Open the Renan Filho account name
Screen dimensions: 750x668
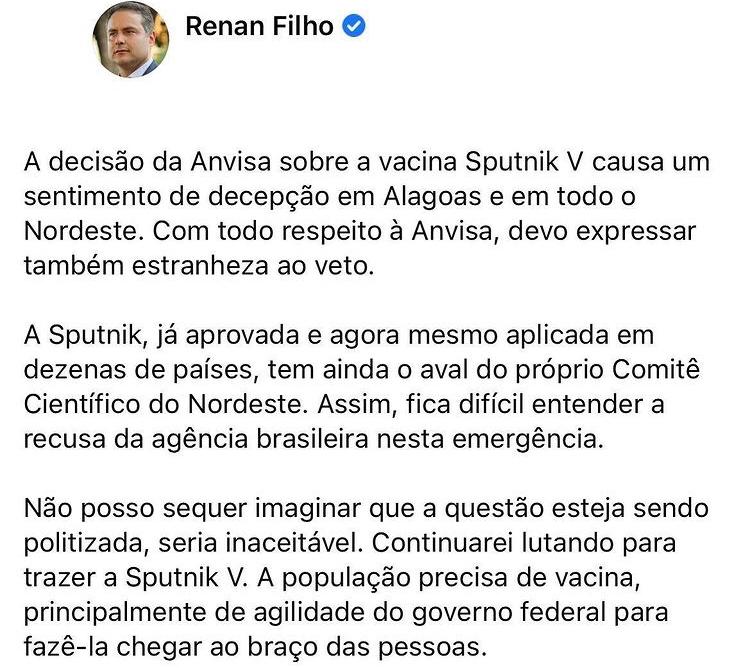pos(259,26)
